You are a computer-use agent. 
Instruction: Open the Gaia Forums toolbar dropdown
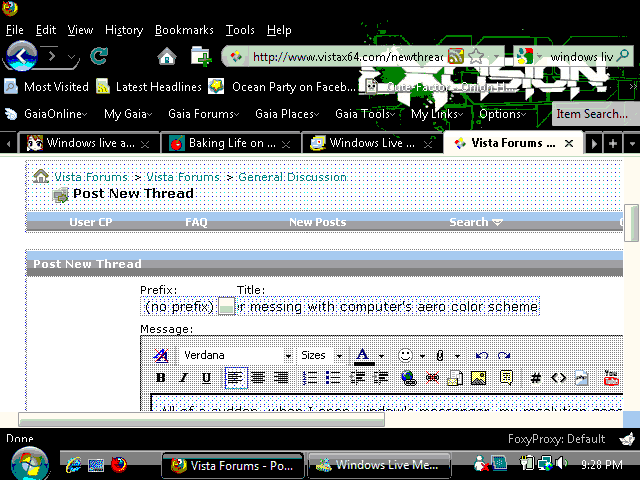[203, 114]
